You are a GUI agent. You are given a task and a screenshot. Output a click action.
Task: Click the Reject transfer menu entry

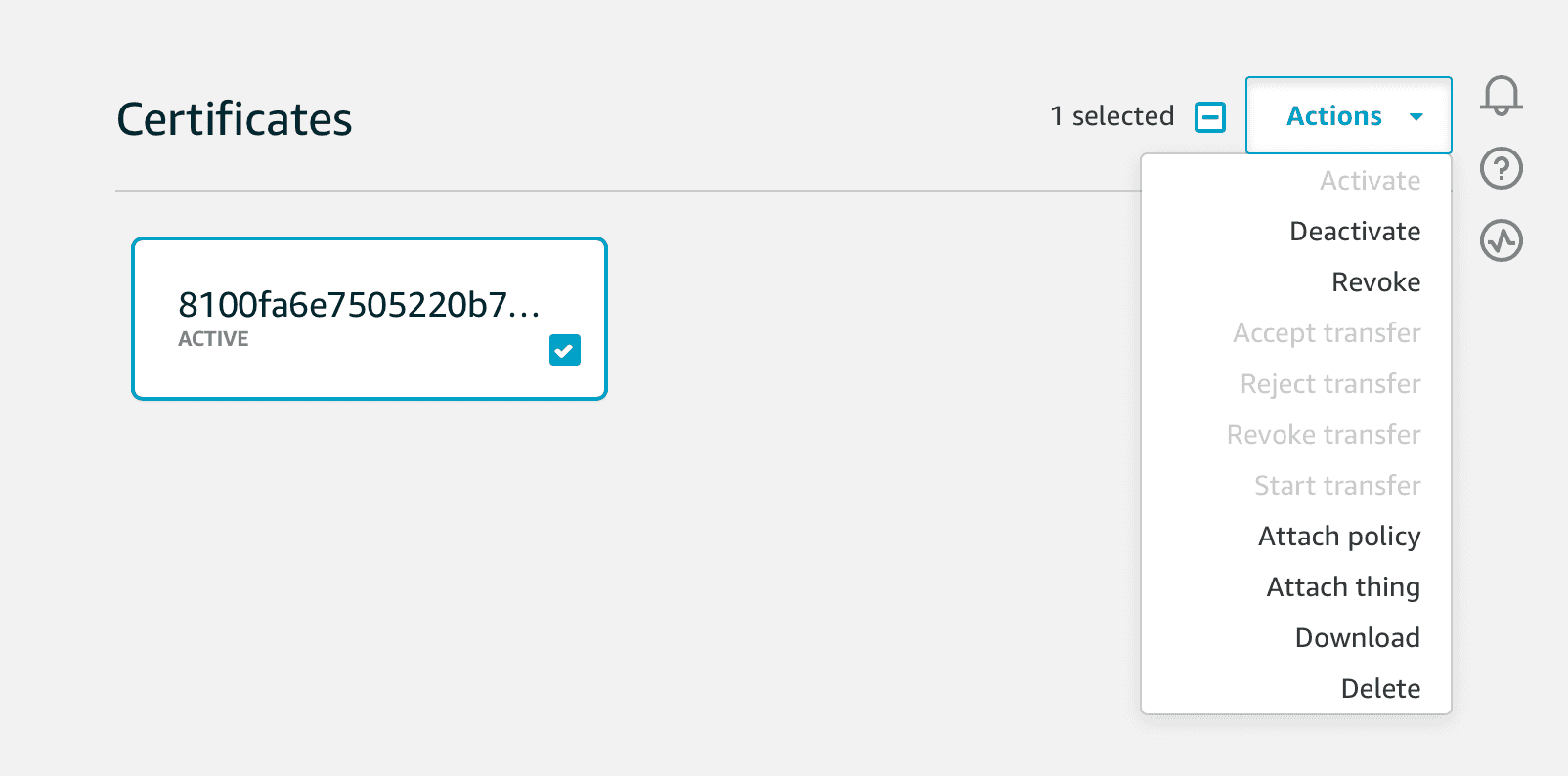point(1329,384)
